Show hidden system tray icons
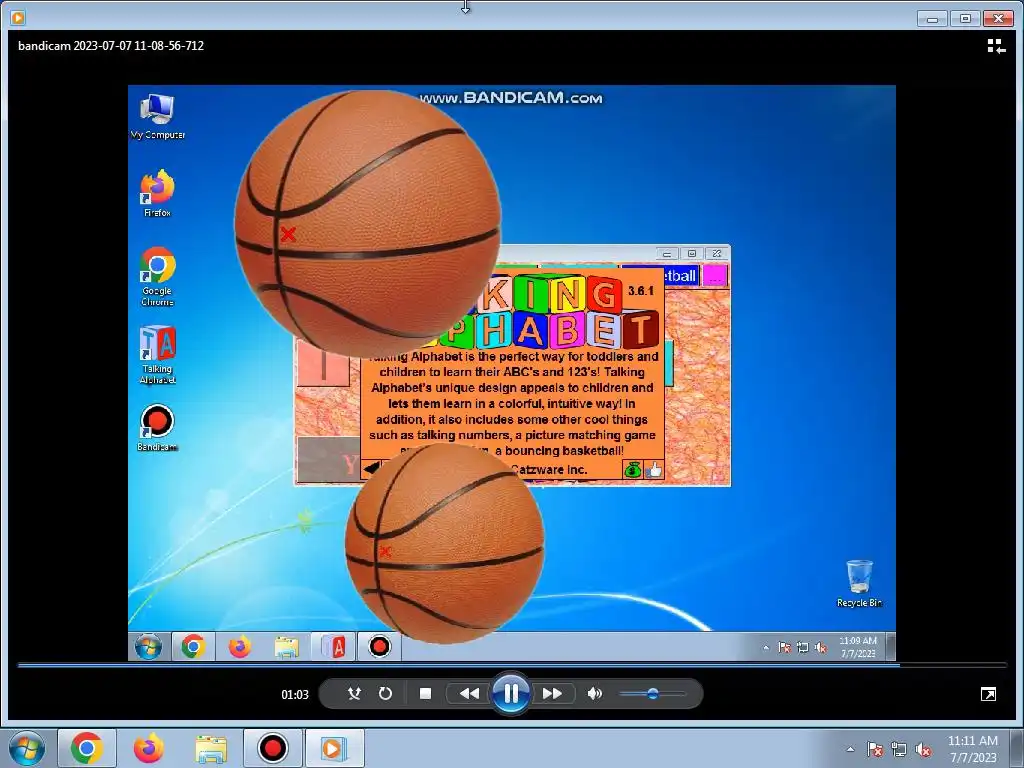The width and height of the screenshot is (1024, 768). tap(850, 749)
